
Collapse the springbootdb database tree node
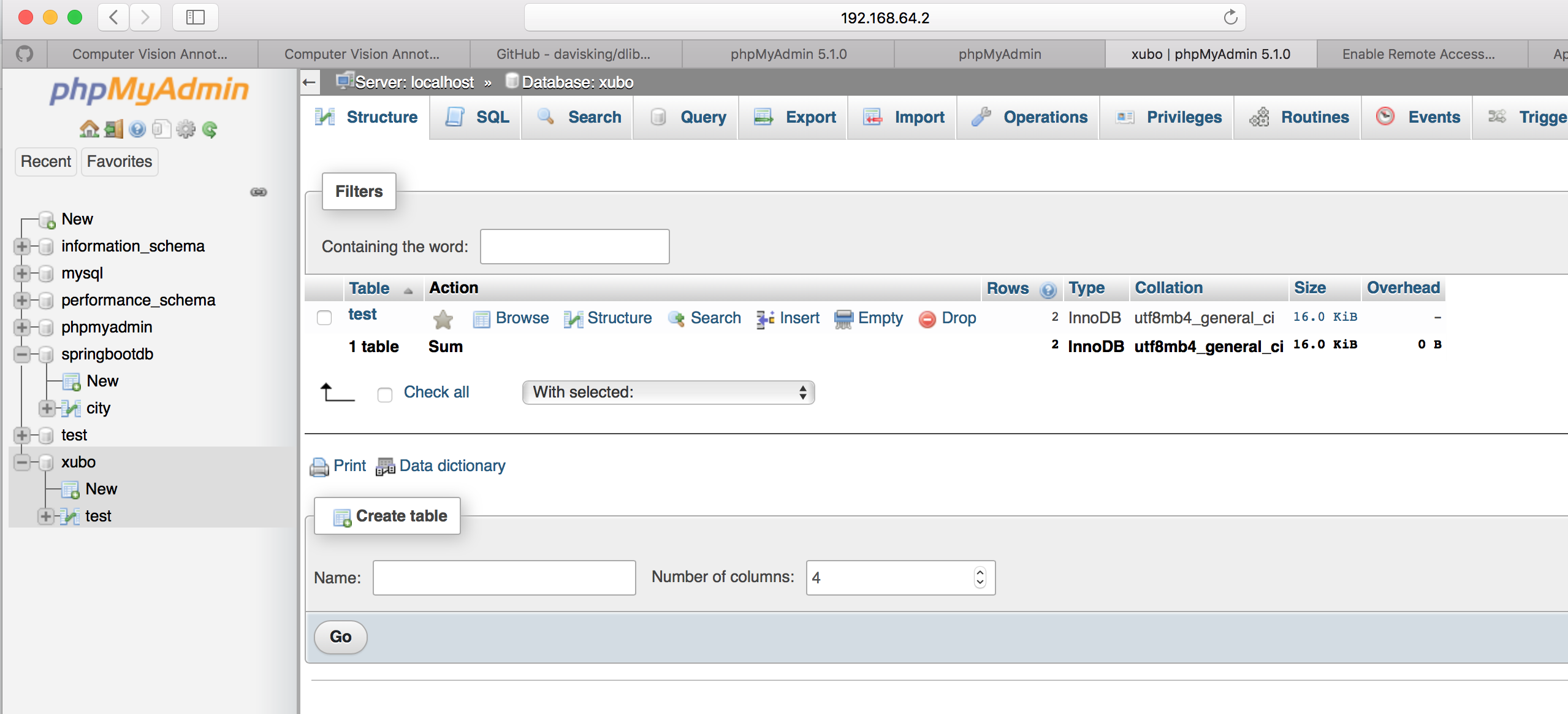(22, 354)
